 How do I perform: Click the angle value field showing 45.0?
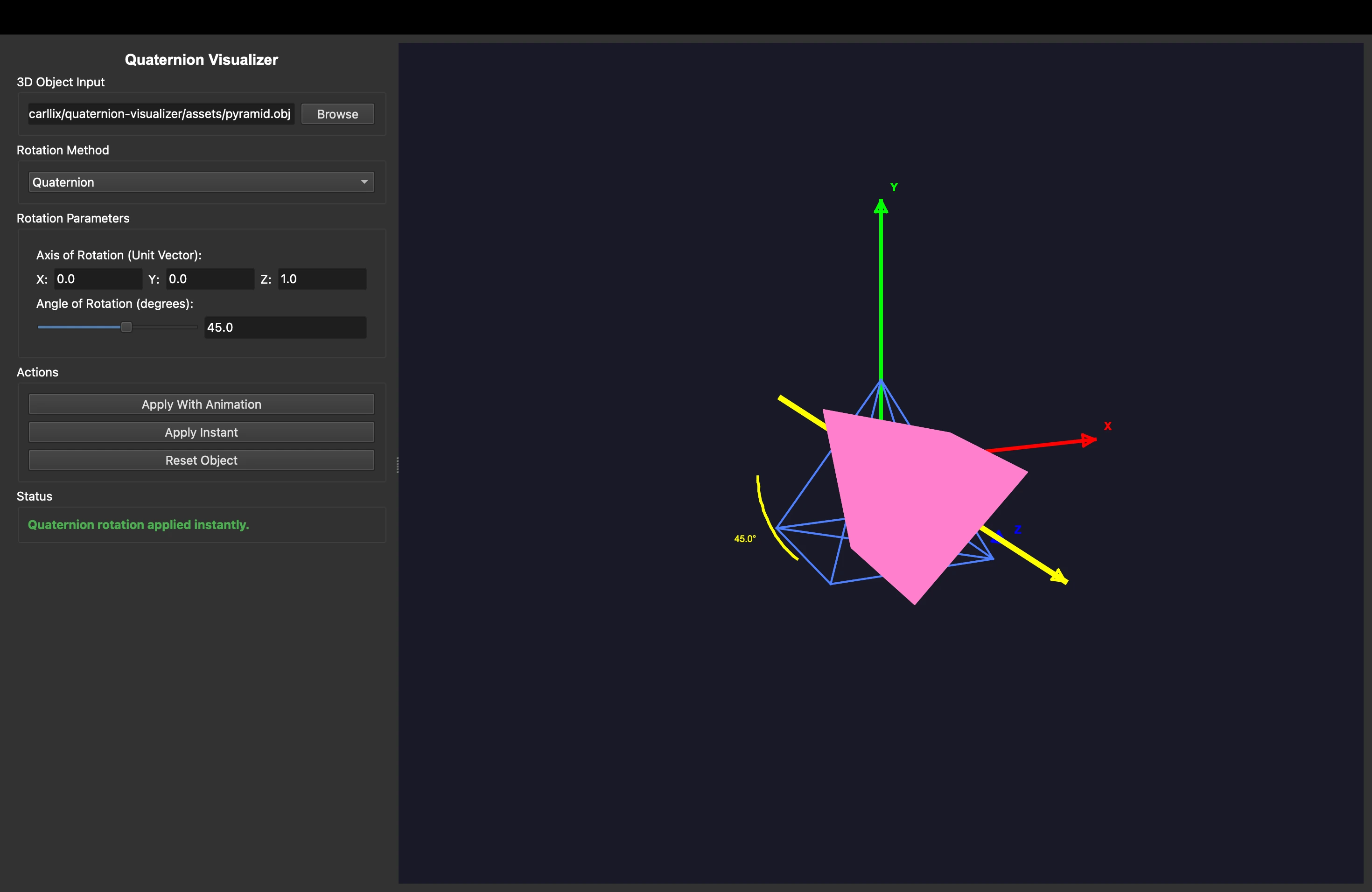tap(284, 327)
